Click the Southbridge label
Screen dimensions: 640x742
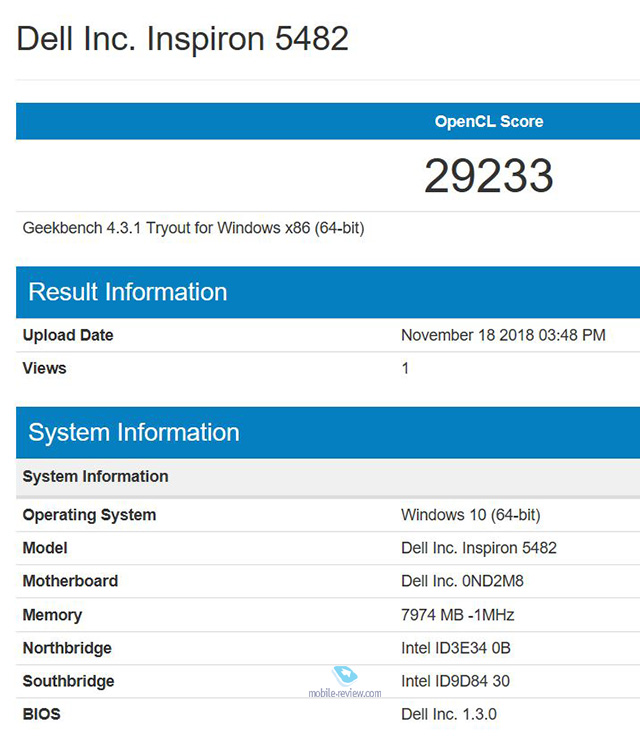69,681
